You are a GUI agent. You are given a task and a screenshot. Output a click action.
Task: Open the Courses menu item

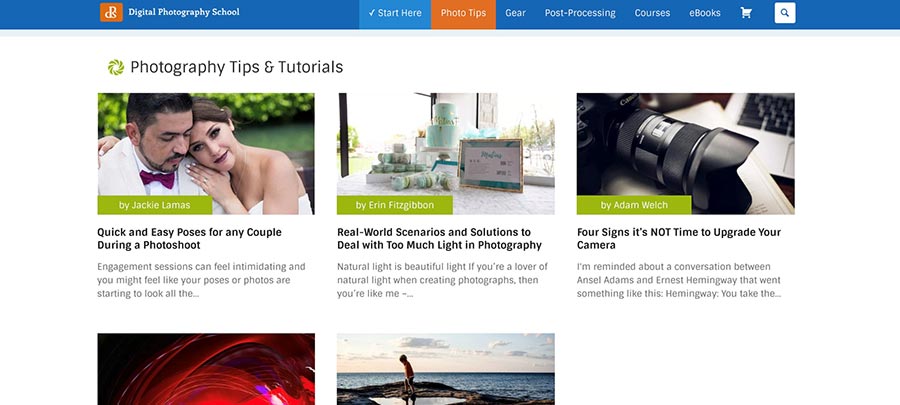tap(652, 13)
